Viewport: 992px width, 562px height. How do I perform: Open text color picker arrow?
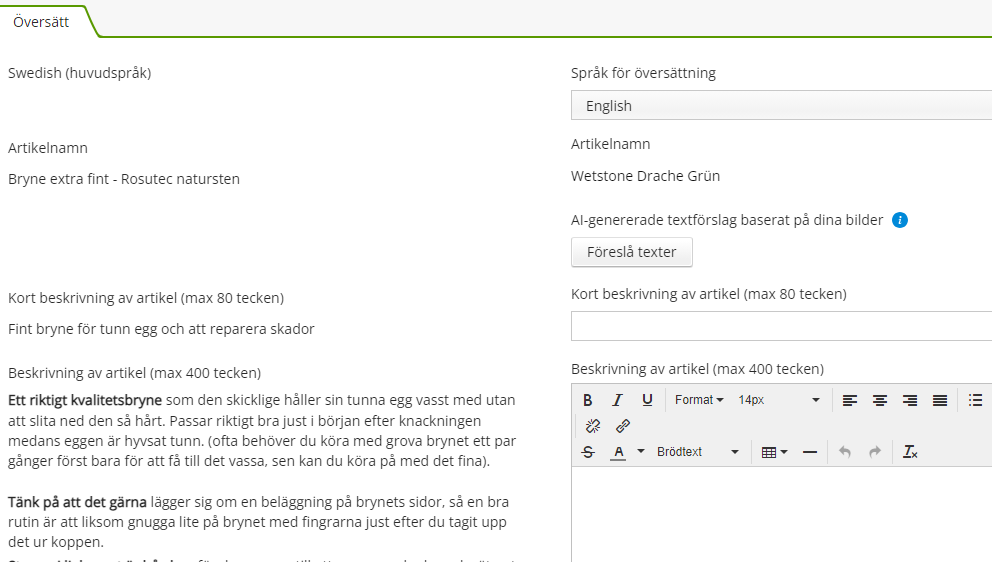click(640, 451)
